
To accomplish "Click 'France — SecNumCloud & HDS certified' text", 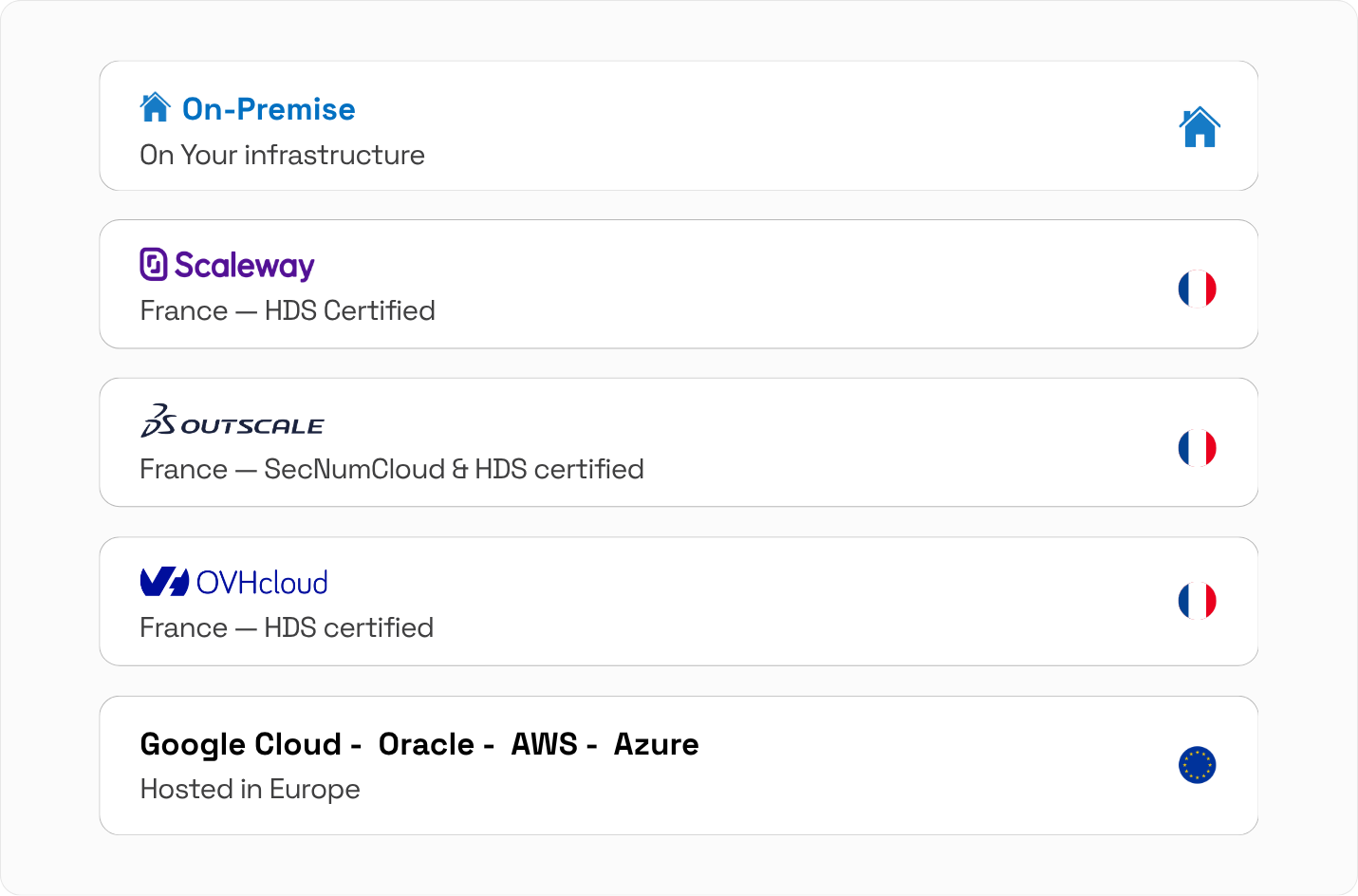I will pyautogui.click(x=391, y=469).
